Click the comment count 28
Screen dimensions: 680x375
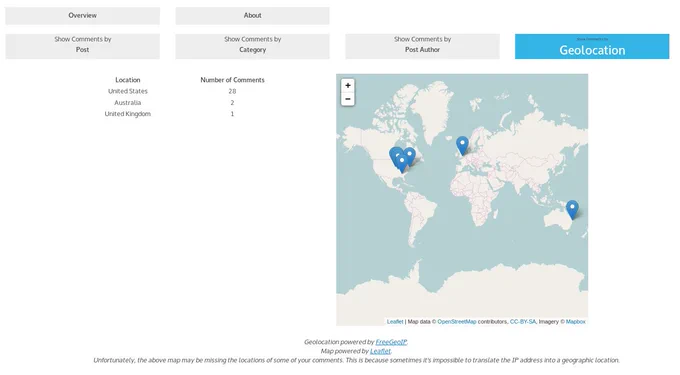232,91
